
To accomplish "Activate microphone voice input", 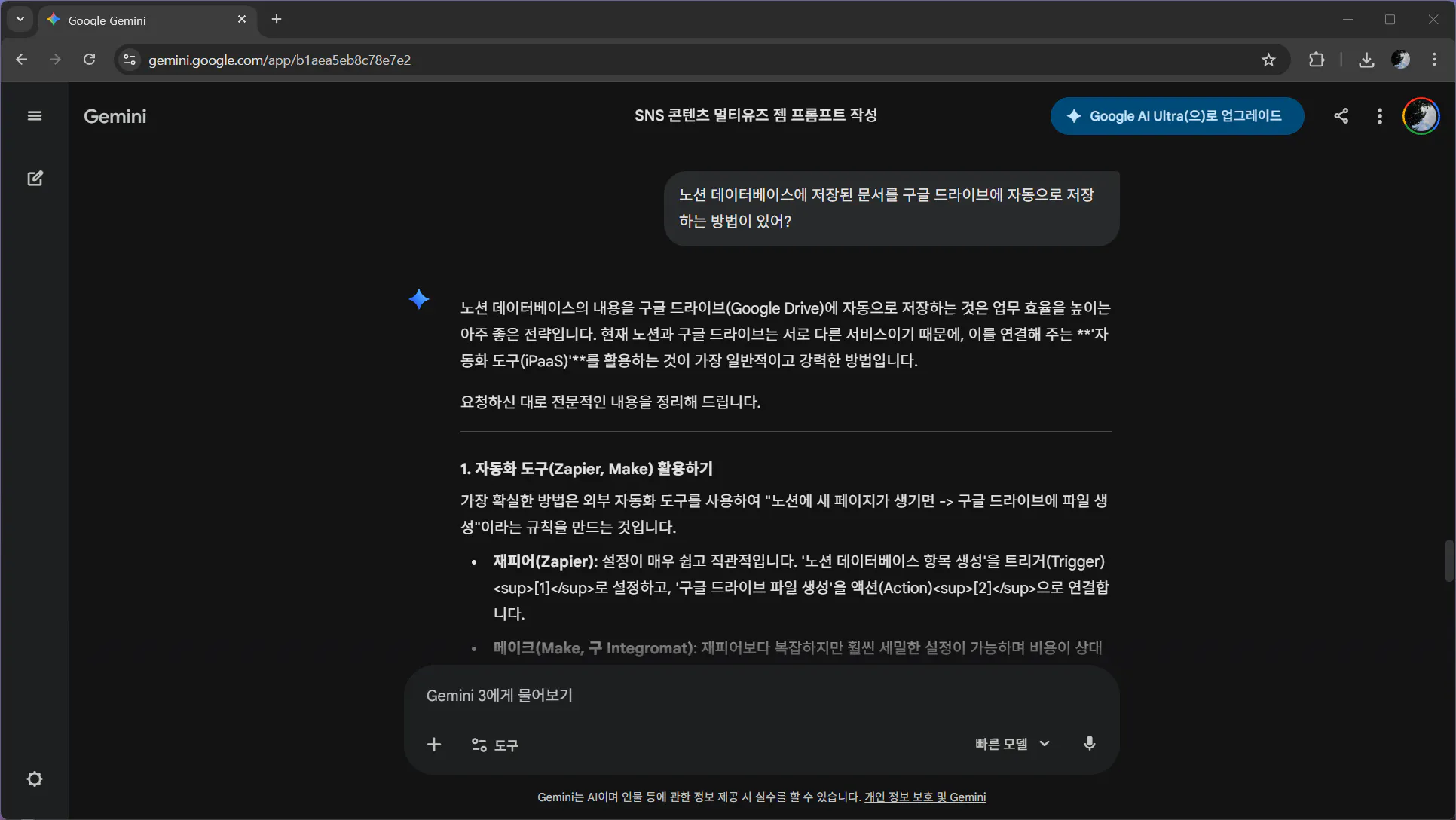I will click(x=1089, y=744).
